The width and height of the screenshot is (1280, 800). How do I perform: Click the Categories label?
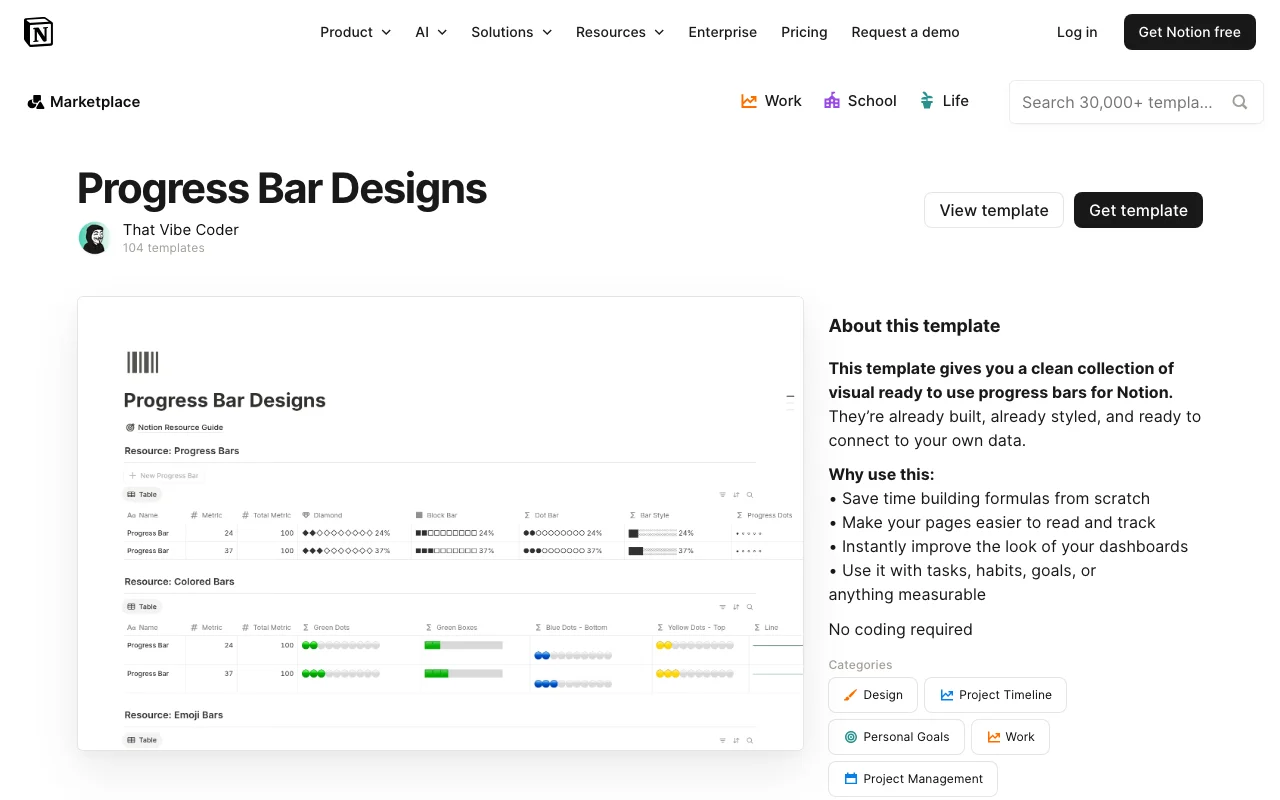click(860, 665)
